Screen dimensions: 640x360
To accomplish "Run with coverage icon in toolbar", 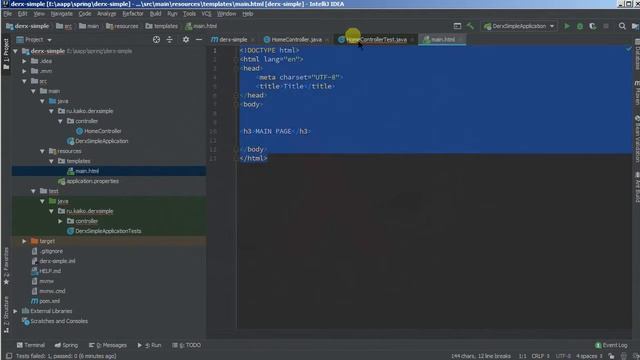I will (x=592, y=26).
